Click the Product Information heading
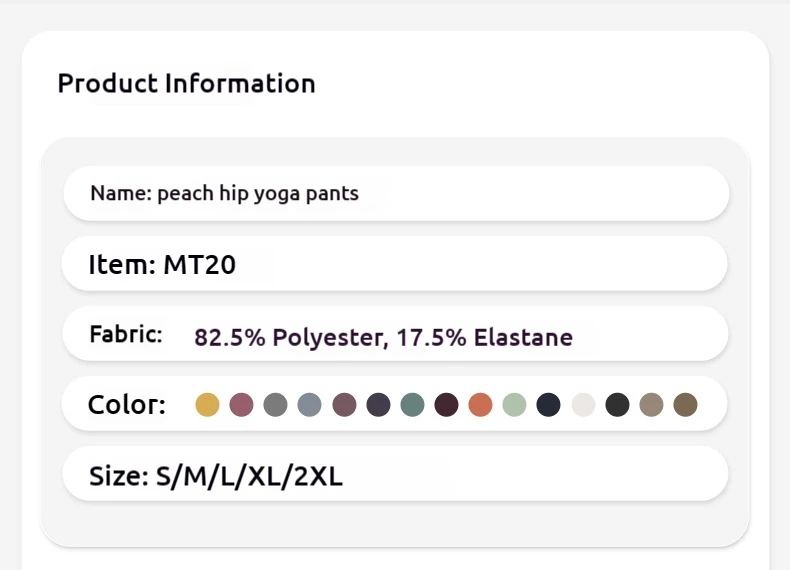Viewport: 790px width, 570px height. click(x=186, y=84)
